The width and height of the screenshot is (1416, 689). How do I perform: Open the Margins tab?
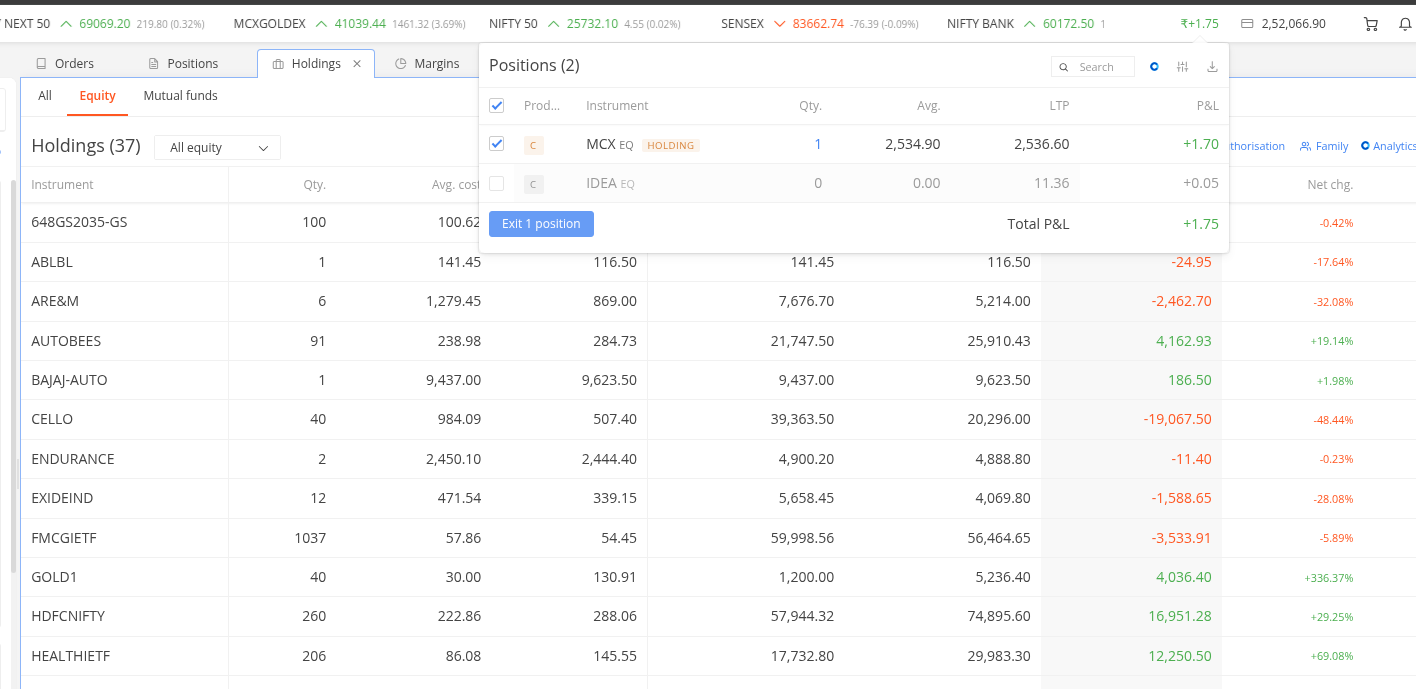427,64
